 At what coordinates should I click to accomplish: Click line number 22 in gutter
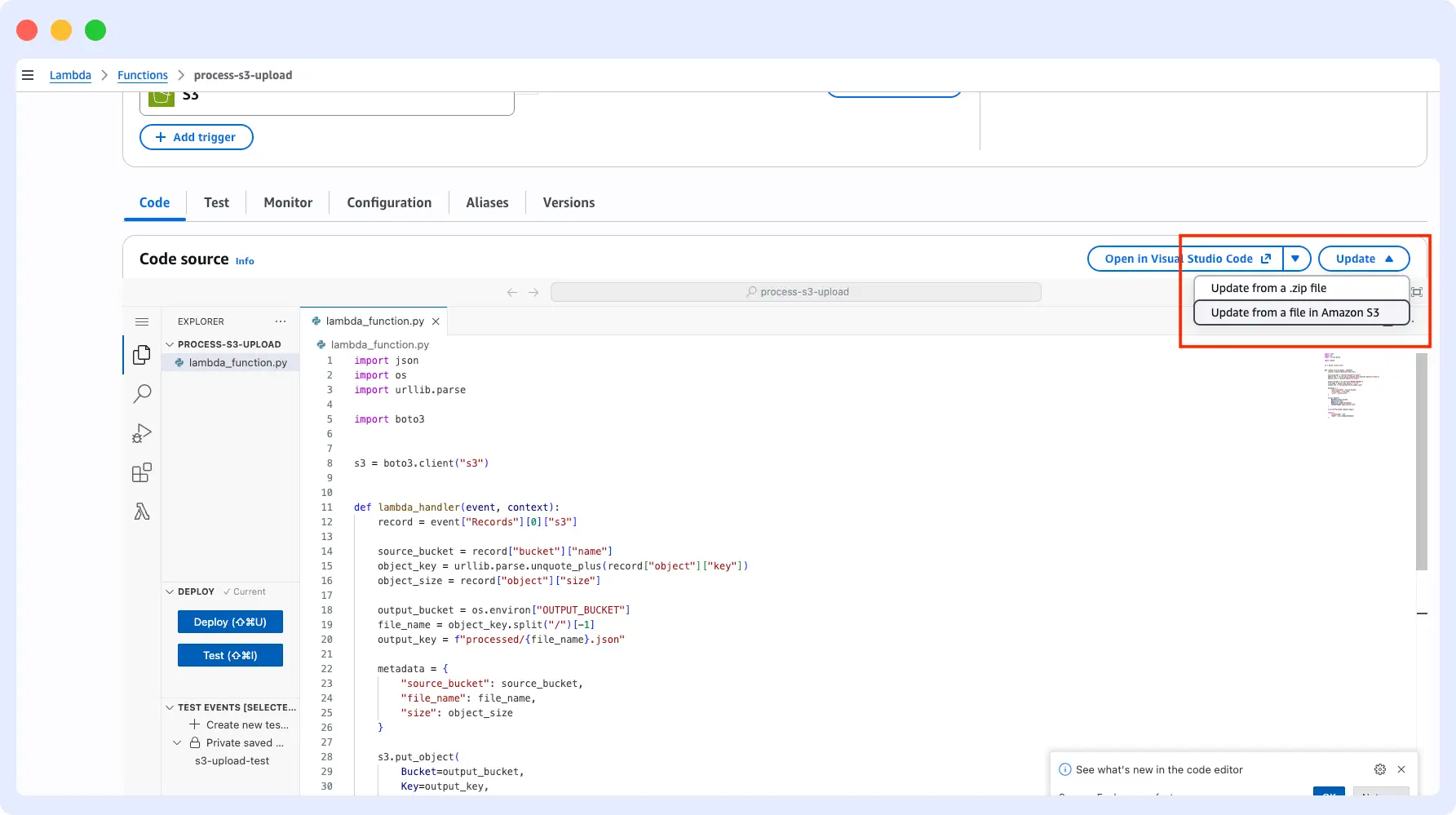tap(327, 669)
